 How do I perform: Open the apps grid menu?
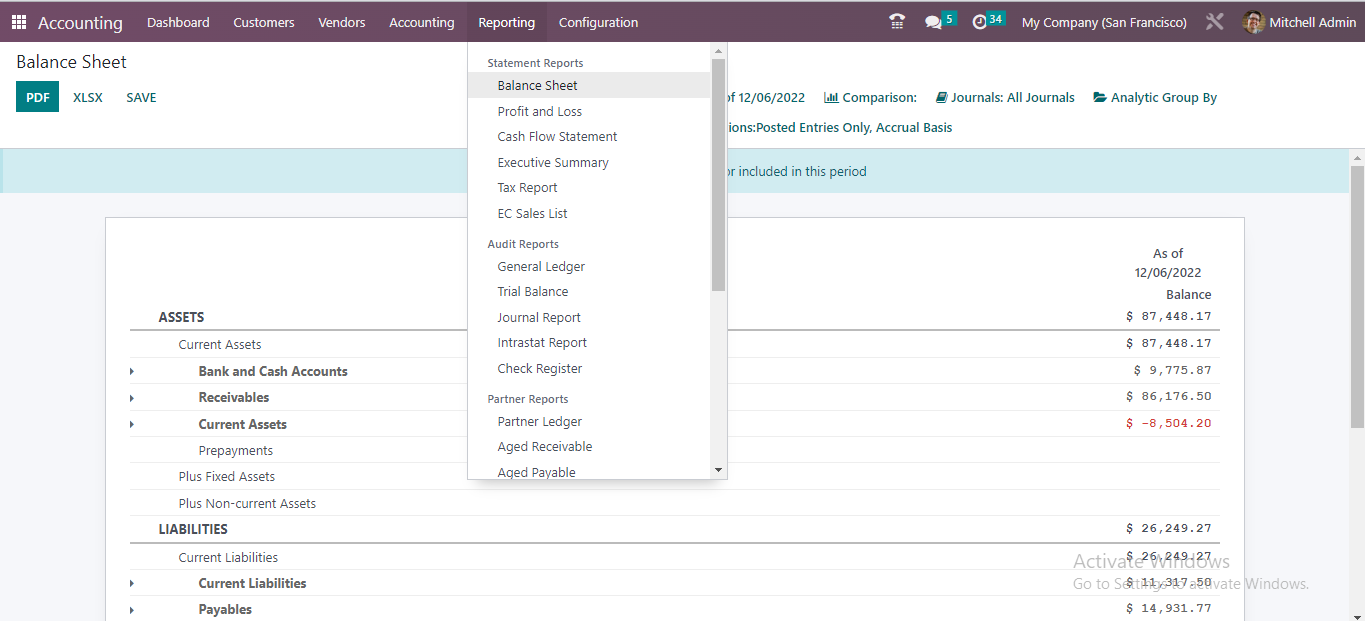(18, 21)
